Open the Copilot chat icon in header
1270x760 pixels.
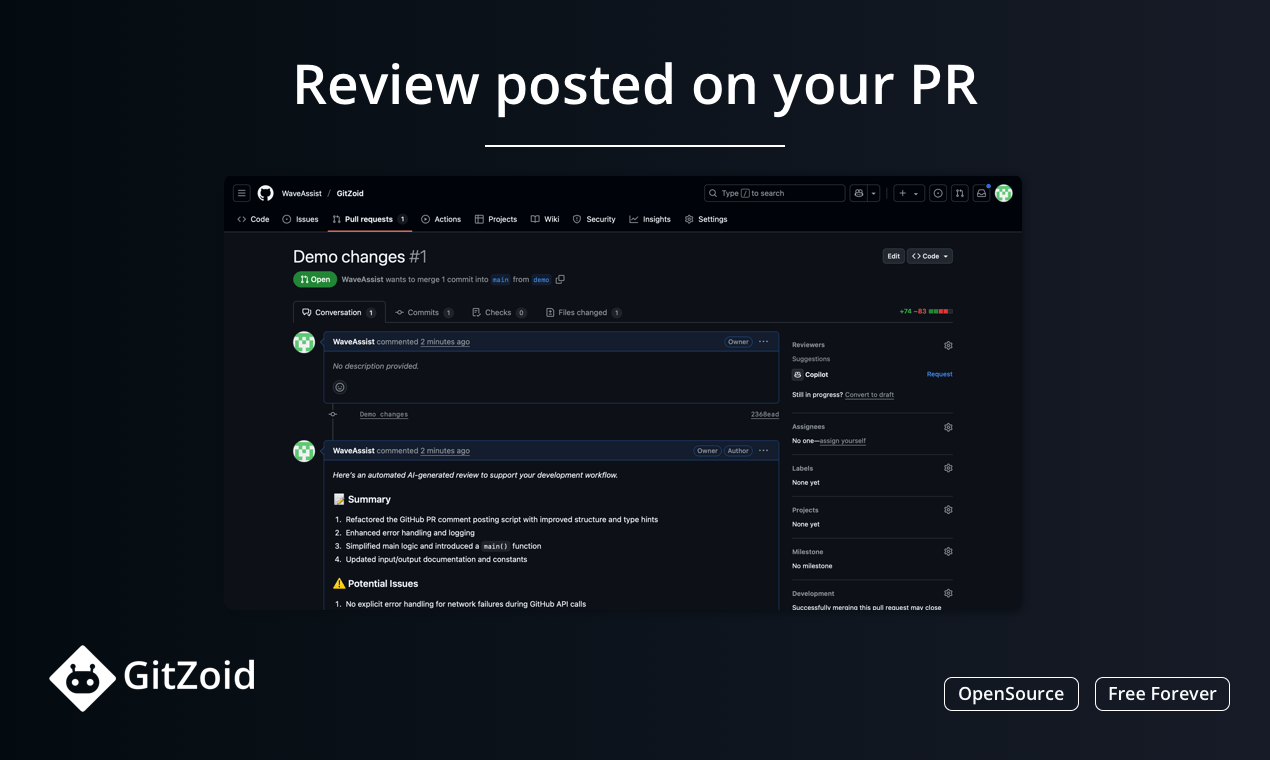click(x=858, y=193)
